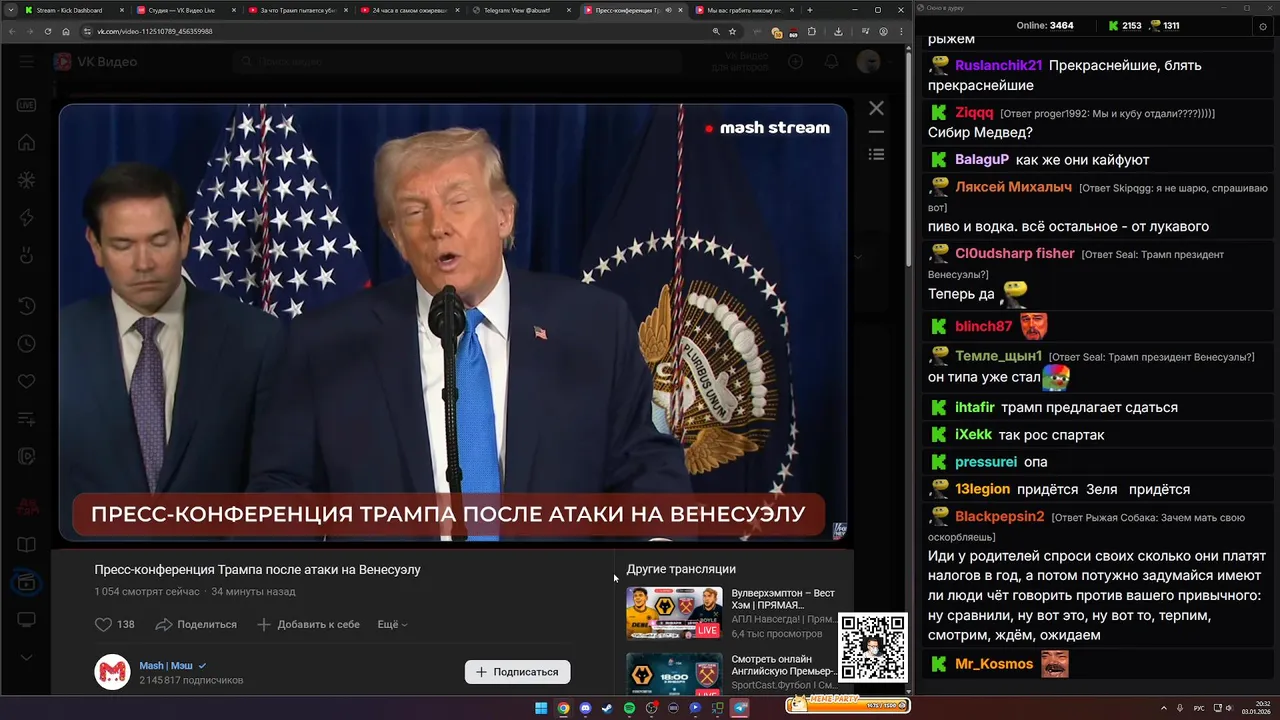Expand the Ещё dropdown under video
Screen dimensions: 1280x720
(392, 624)
